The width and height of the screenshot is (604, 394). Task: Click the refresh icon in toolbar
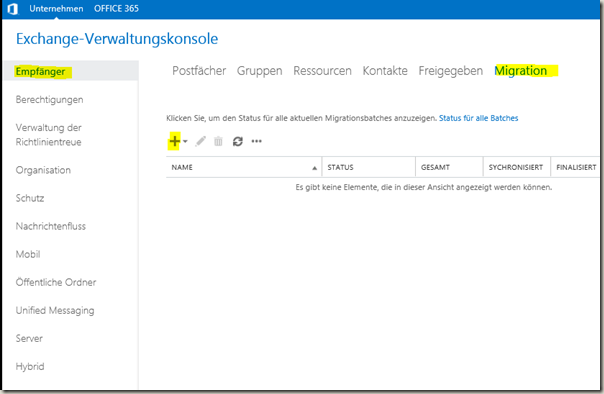click(238, 141)
